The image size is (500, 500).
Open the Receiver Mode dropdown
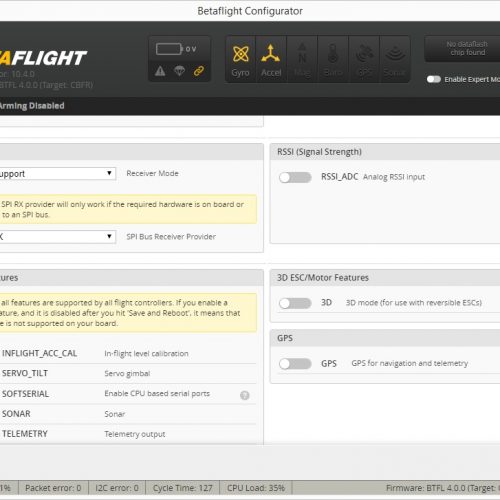click(57, 174)
